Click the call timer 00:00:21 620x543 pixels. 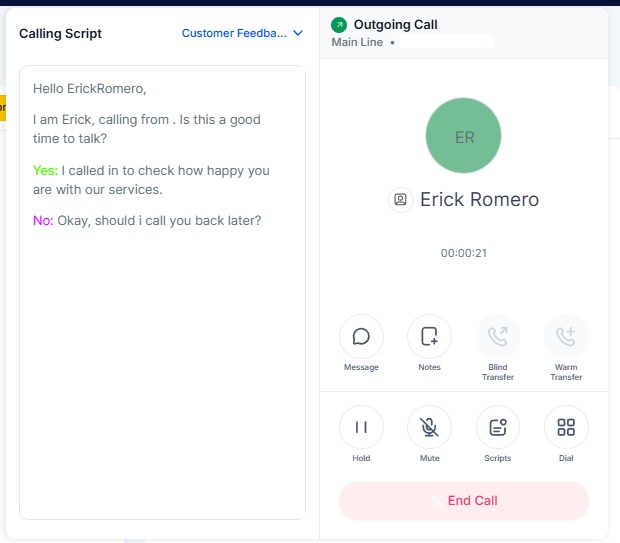464,253
